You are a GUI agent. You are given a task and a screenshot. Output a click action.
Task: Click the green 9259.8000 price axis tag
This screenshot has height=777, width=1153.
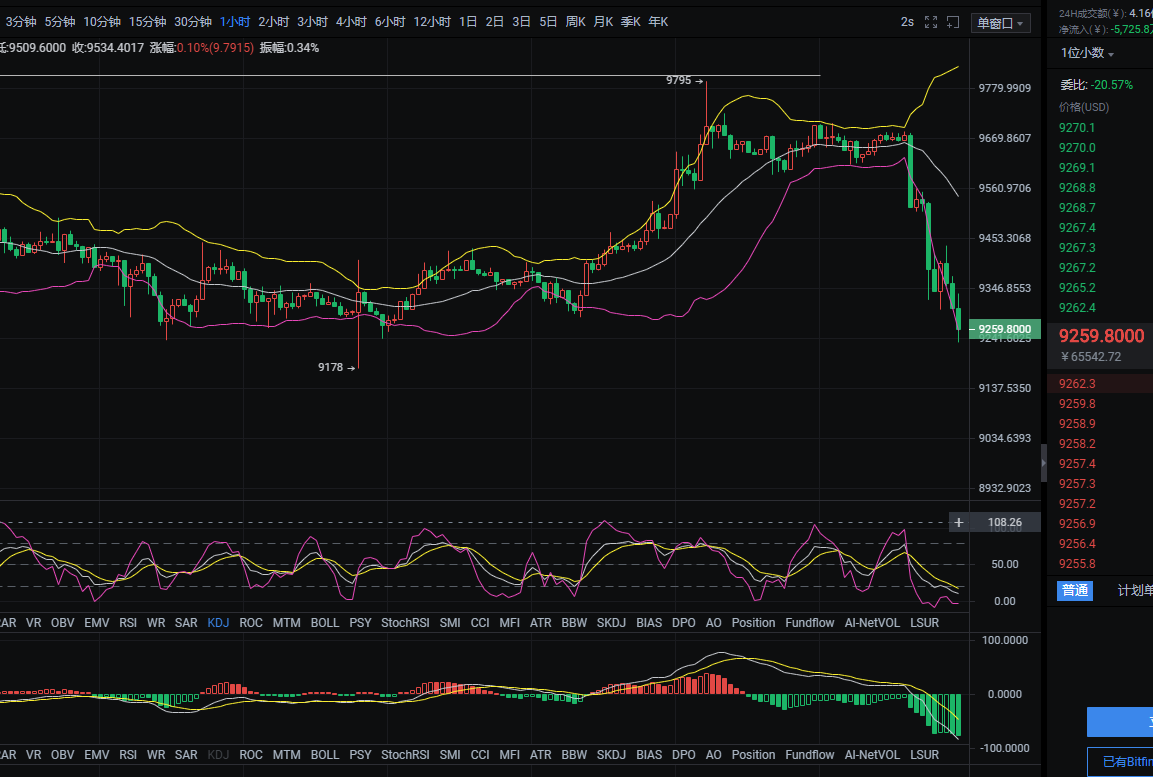[1005, 329]
